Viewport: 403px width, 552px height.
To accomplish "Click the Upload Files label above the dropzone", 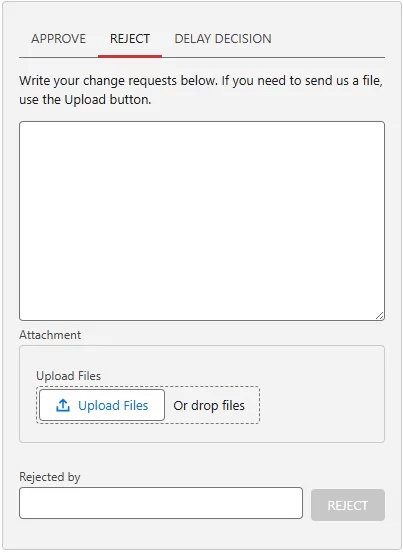I will point(69,376).
